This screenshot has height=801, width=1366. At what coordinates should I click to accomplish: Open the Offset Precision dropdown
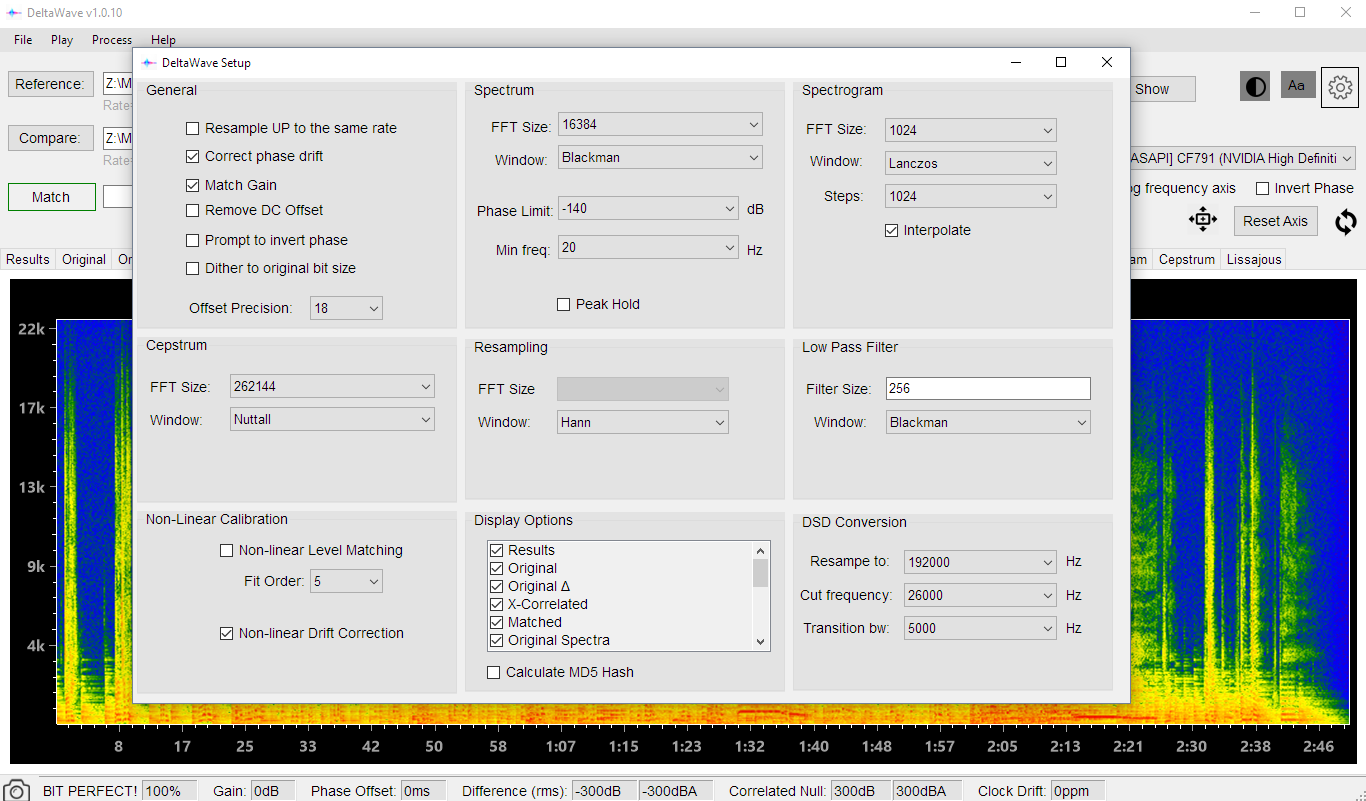(x=346, y=308)
